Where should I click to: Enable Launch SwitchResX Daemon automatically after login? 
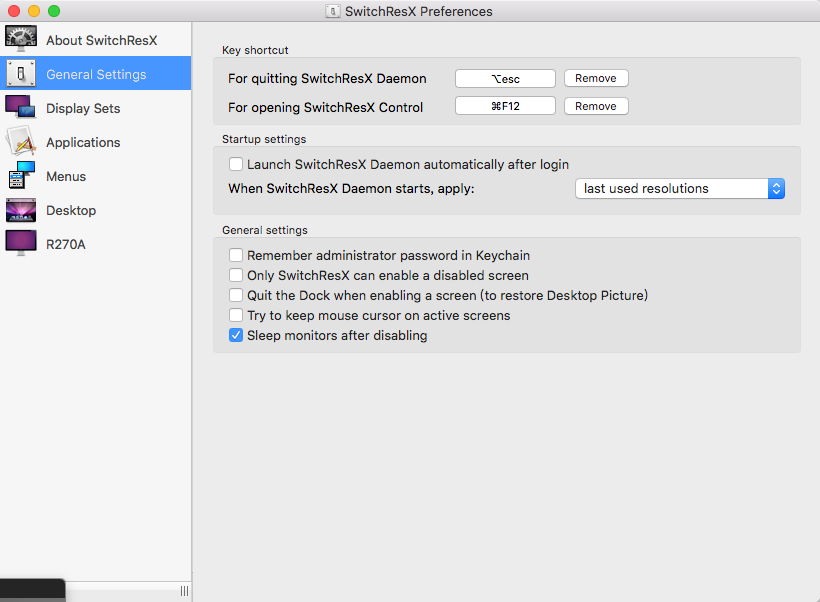pyautogui.click(x=236, y=164)
